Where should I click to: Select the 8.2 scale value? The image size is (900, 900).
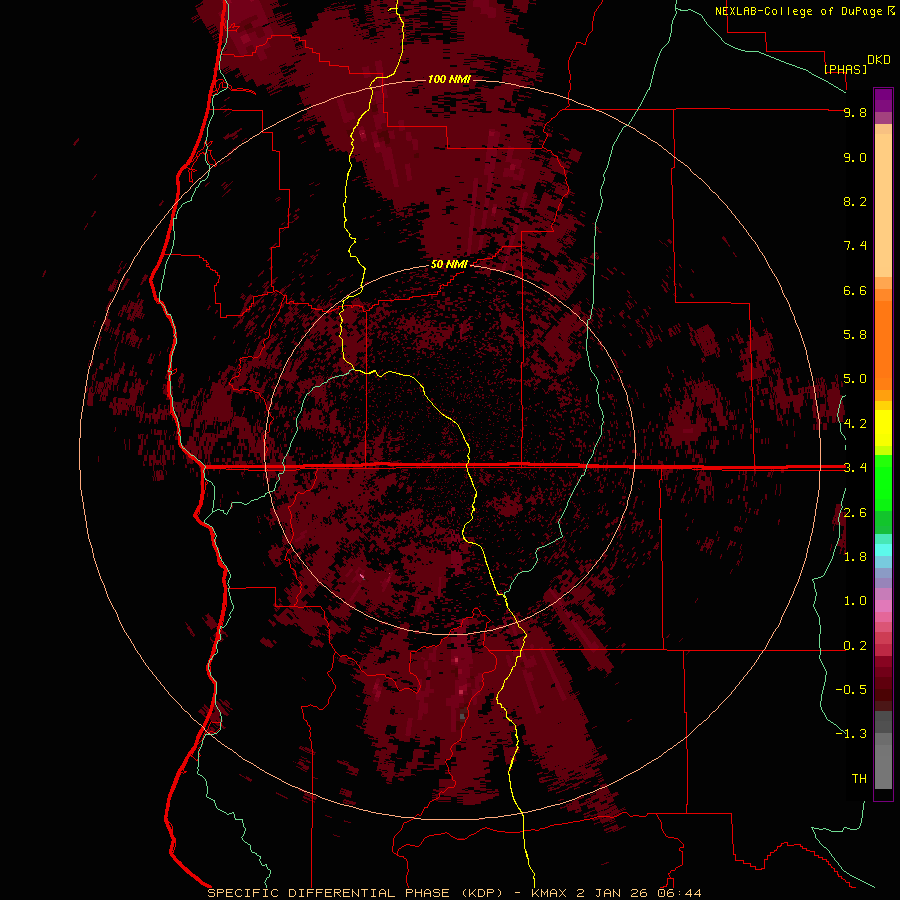click(x=855, y=201)
